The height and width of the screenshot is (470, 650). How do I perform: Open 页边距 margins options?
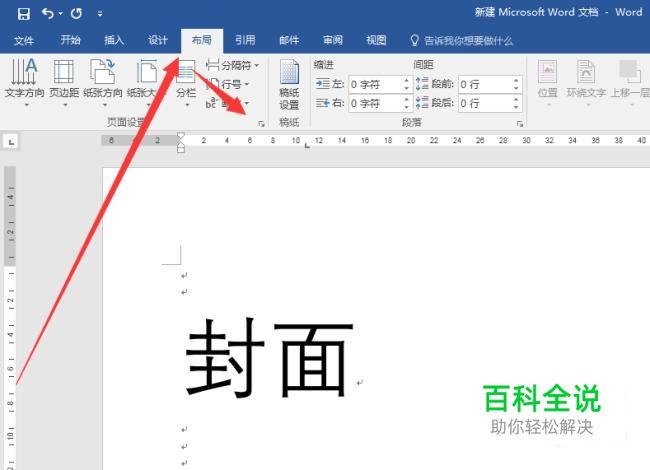[x=64, y=83]
